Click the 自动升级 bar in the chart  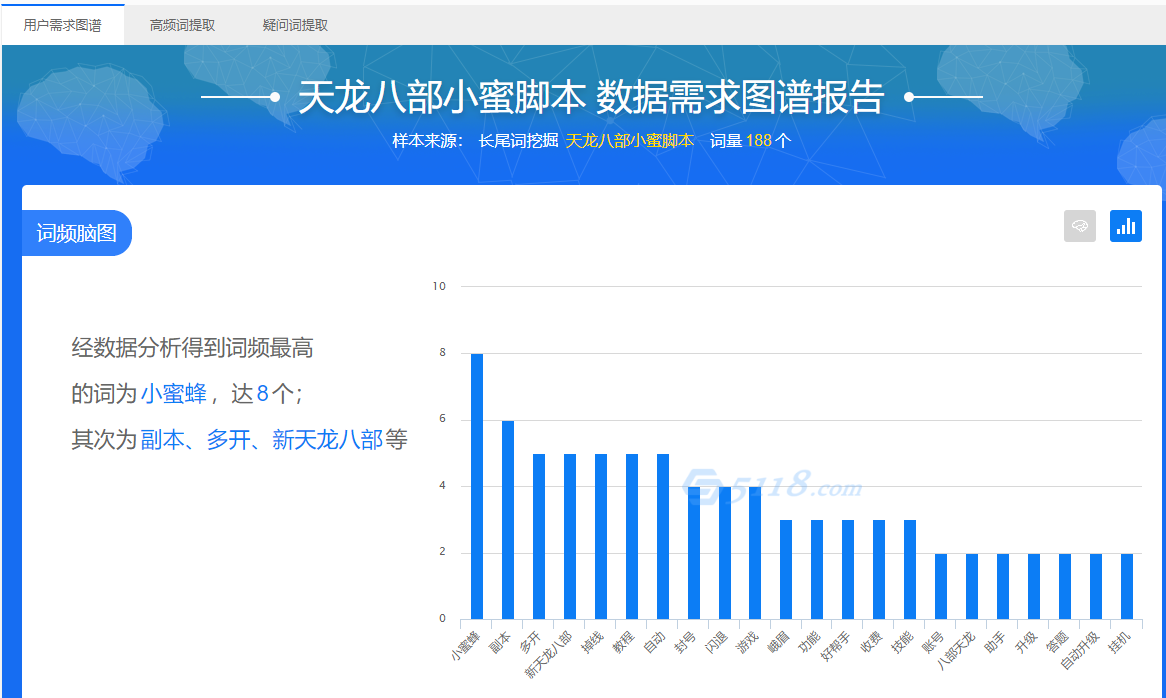[x=1096, y=586]
